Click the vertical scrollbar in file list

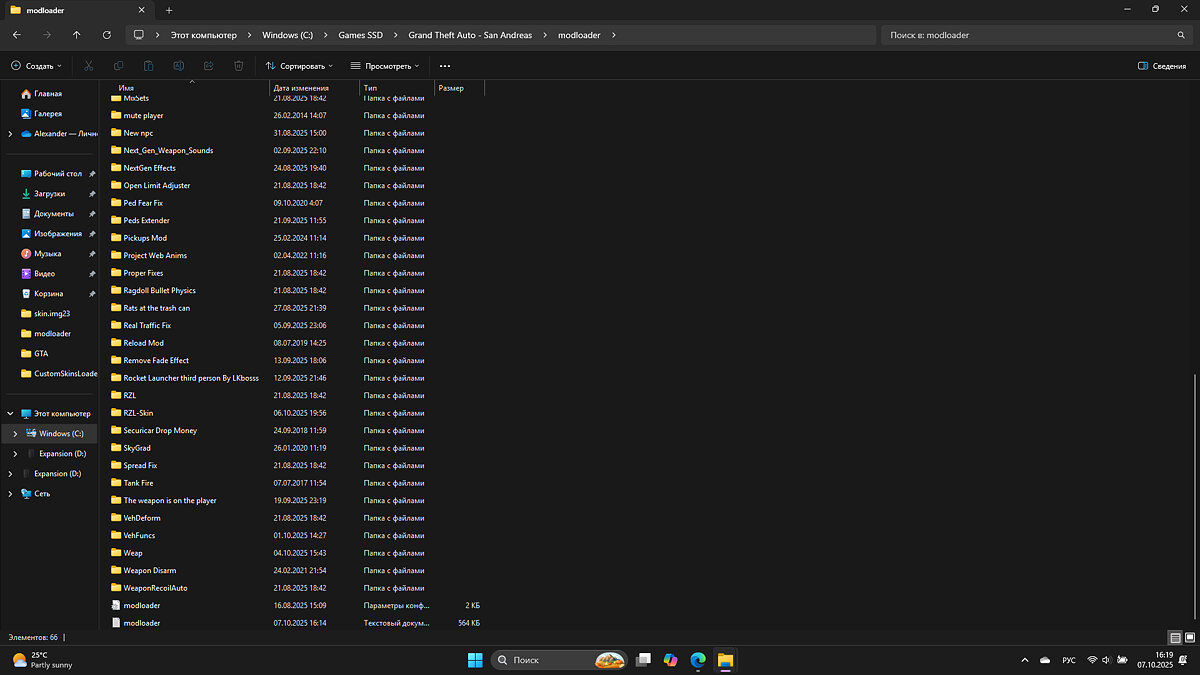(x=1193, y=500)
